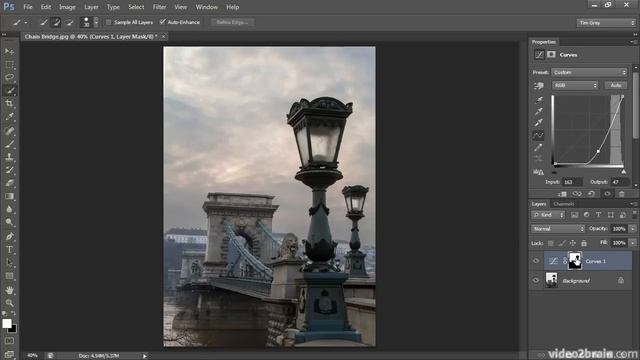The width and height of the screenshot is (640, 360).
Task: Hide the Background layer
Action: coord(536,280)
